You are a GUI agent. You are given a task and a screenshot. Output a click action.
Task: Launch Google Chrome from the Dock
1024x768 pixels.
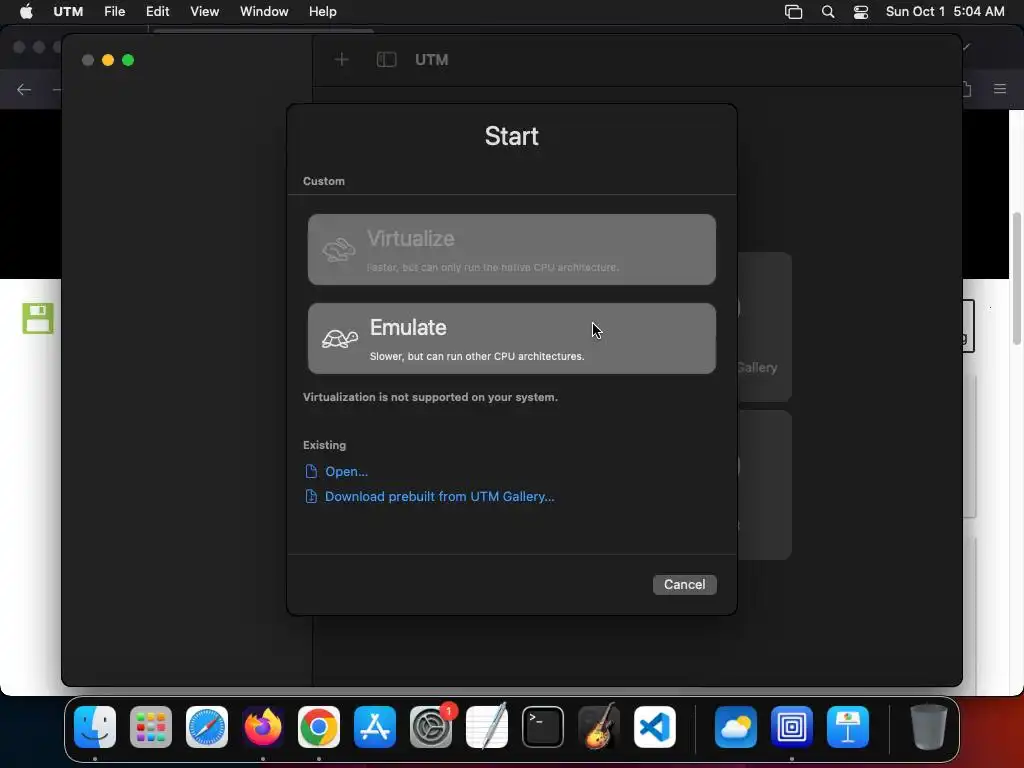point(319,727)
